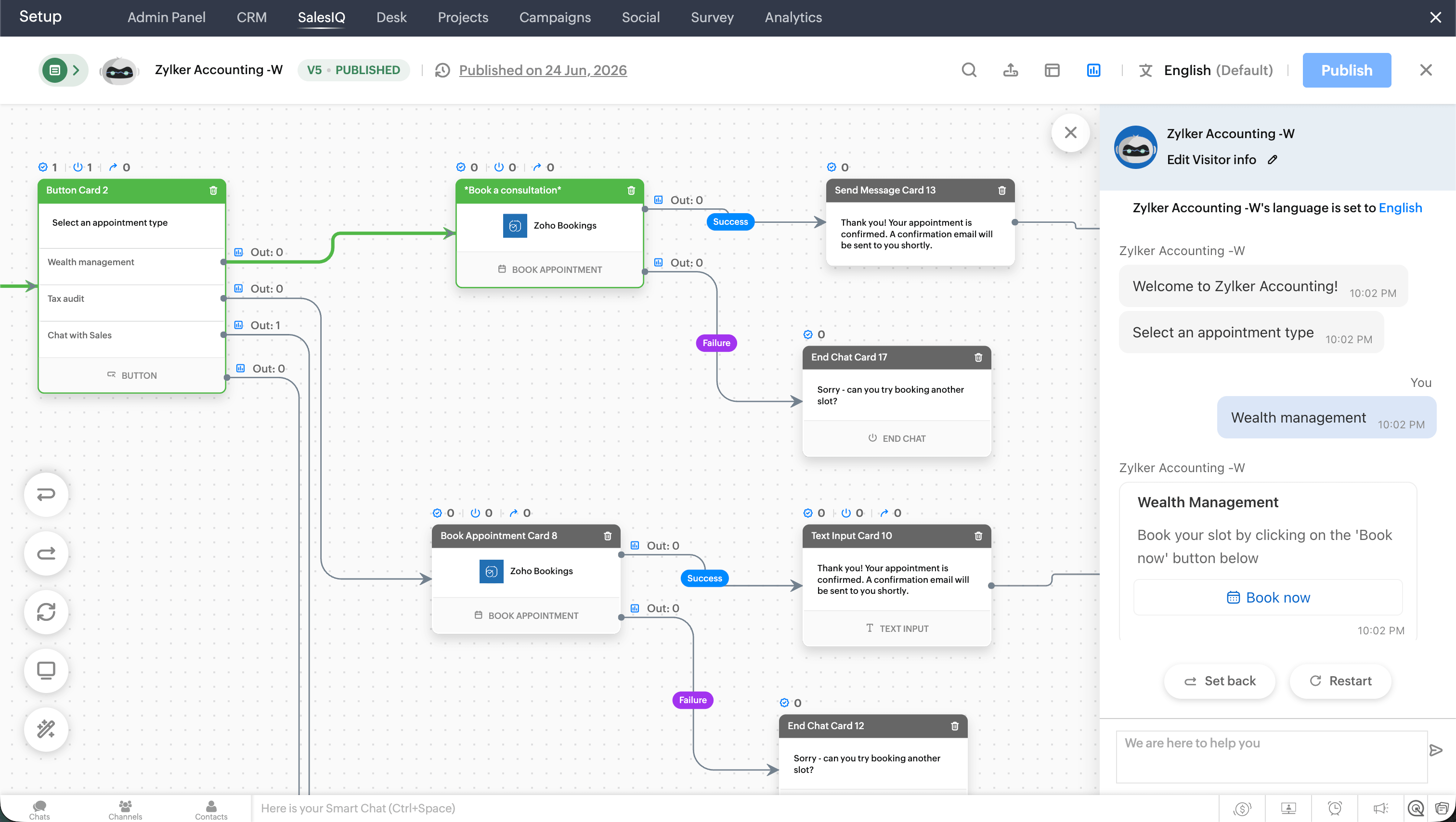Delete Text Input Card 10
This screenshot has width=1456, height=822.
click(x=978, y=536)
